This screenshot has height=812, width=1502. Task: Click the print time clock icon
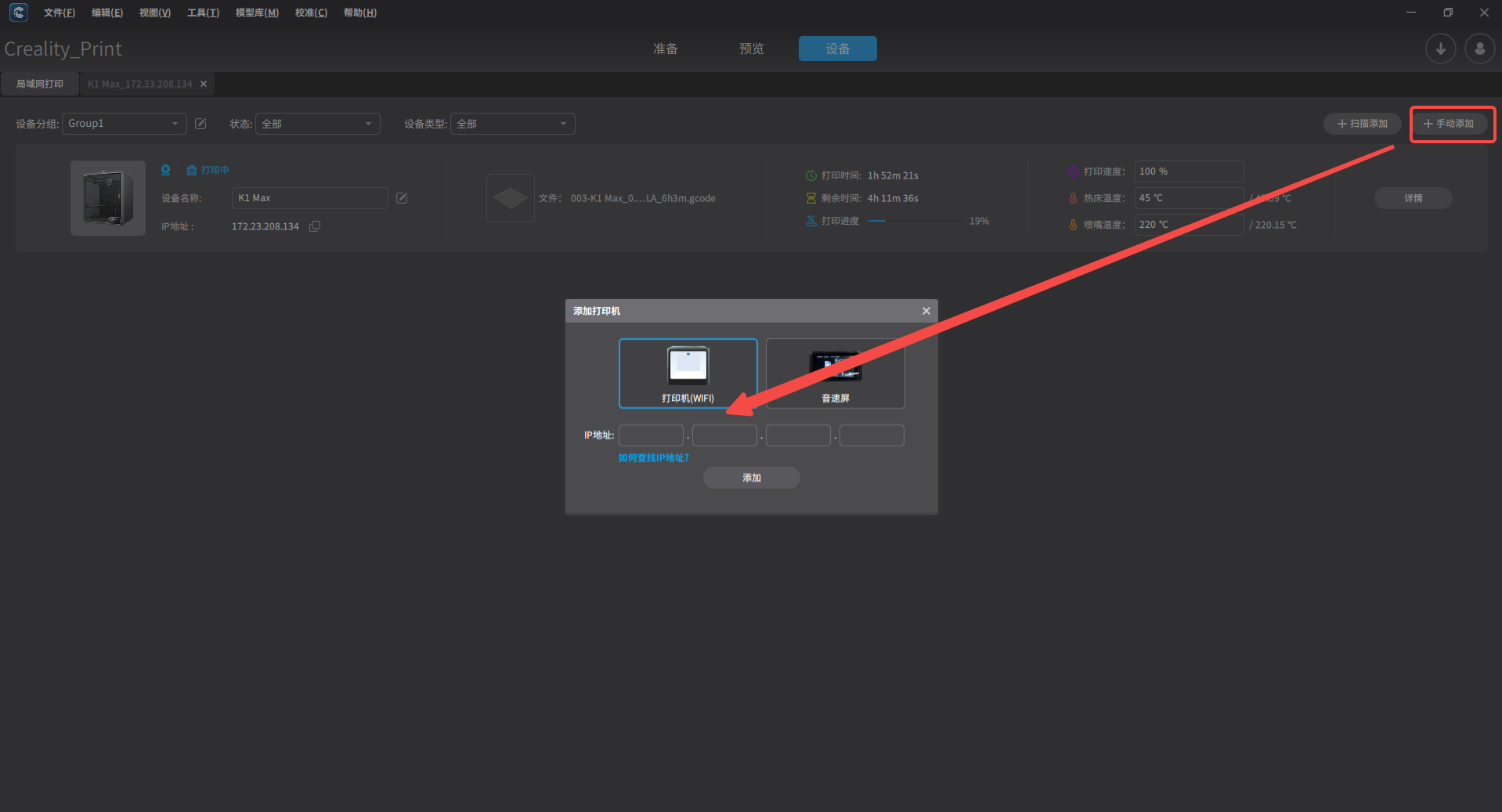point(811,175)
